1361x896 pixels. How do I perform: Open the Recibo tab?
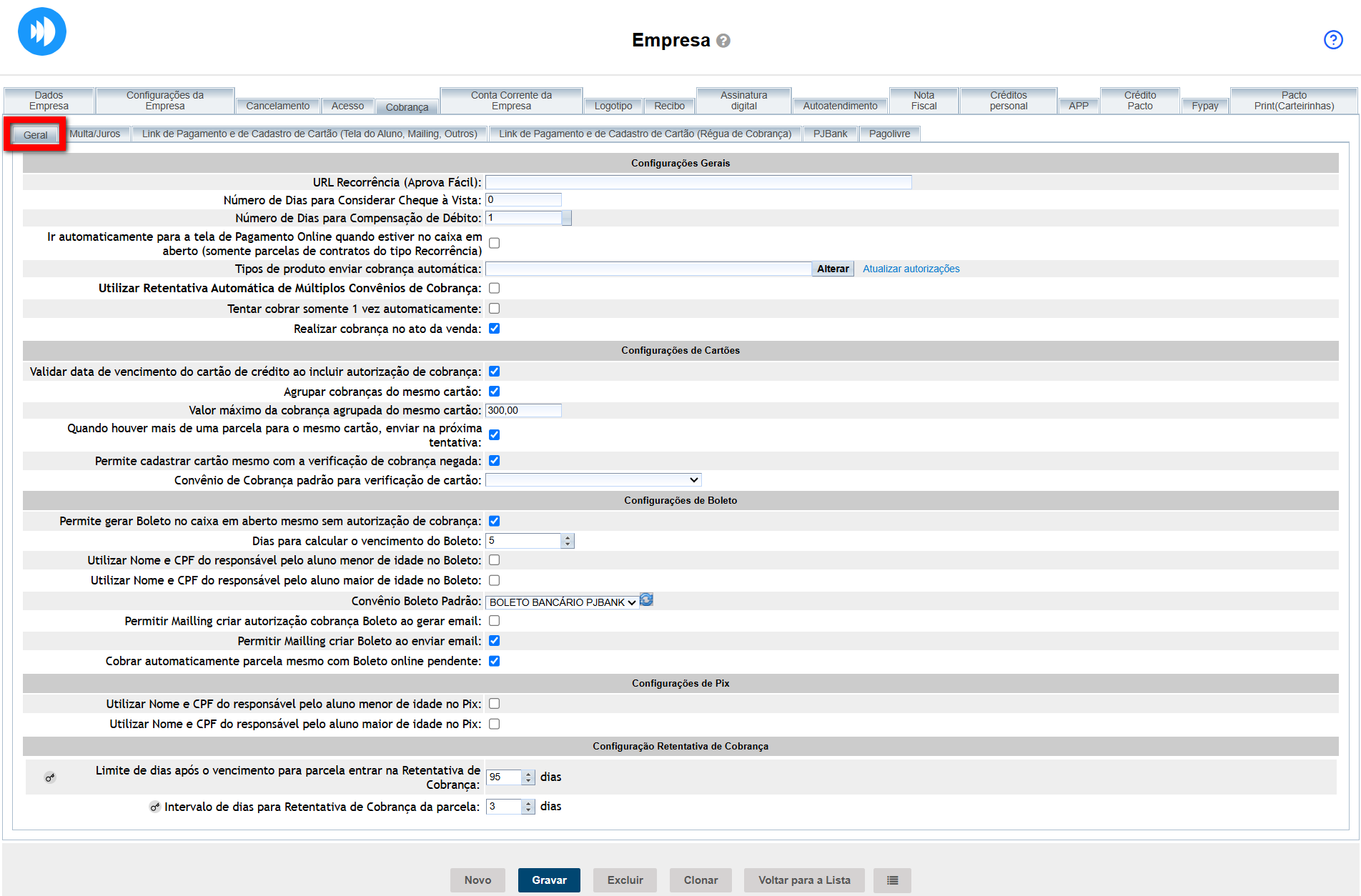coord(669,106)
